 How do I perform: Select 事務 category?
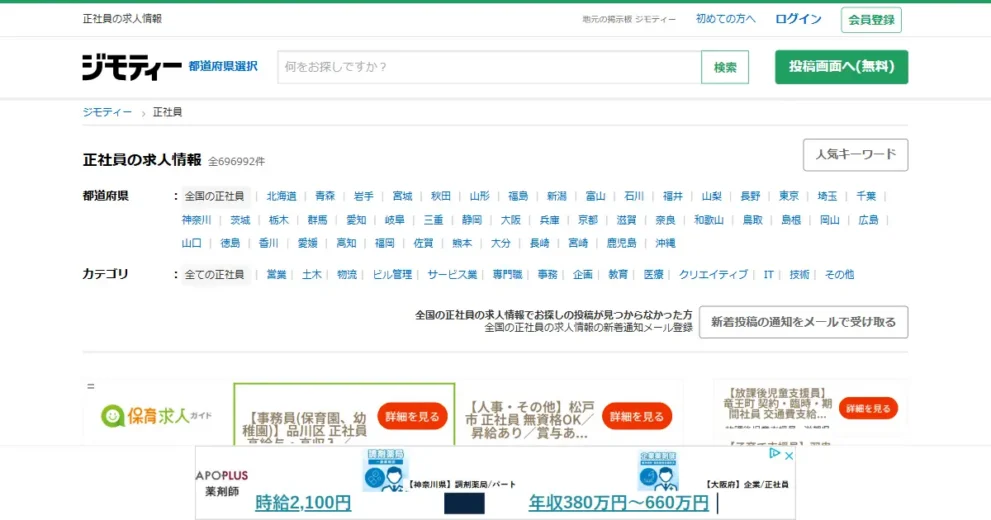coord(547,275)
